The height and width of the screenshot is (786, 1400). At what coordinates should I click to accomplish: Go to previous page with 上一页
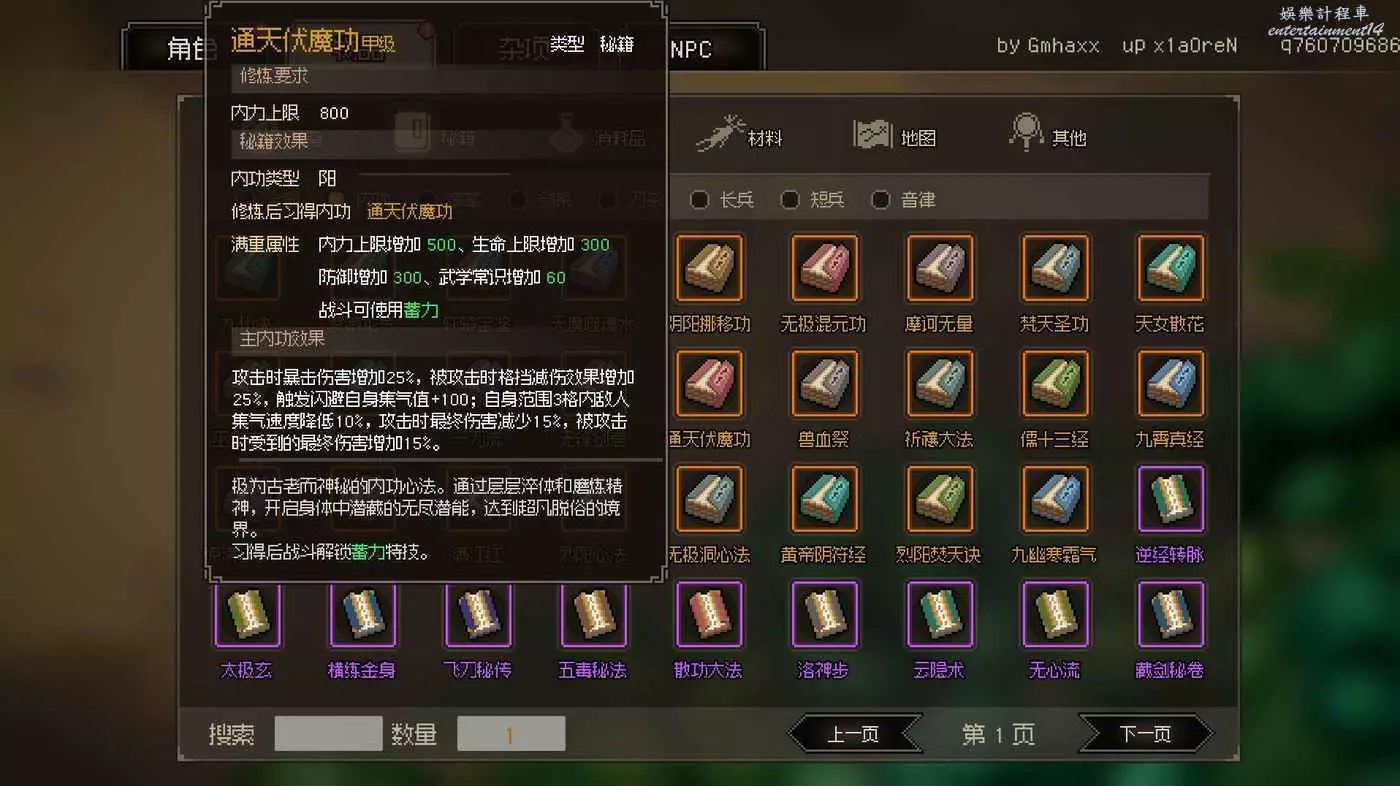coord(854,734)
